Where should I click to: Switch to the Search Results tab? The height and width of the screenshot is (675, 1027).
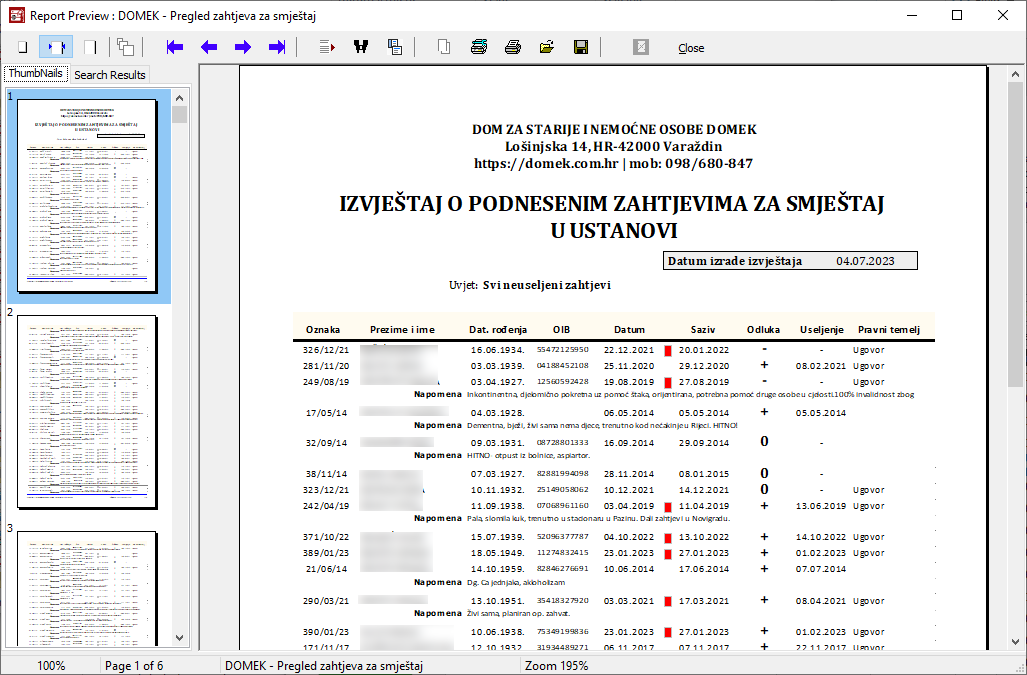coord(110,75)
